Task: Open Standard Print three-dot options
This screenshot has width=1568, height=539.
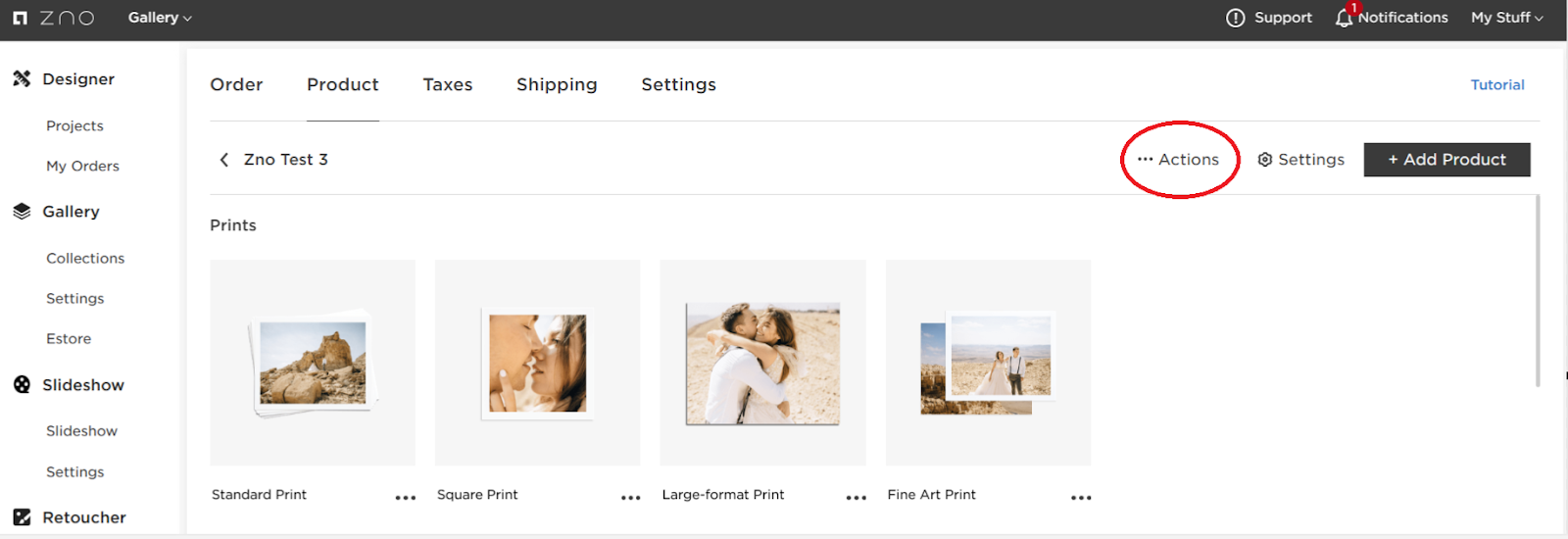Action: tap(405, 498)
